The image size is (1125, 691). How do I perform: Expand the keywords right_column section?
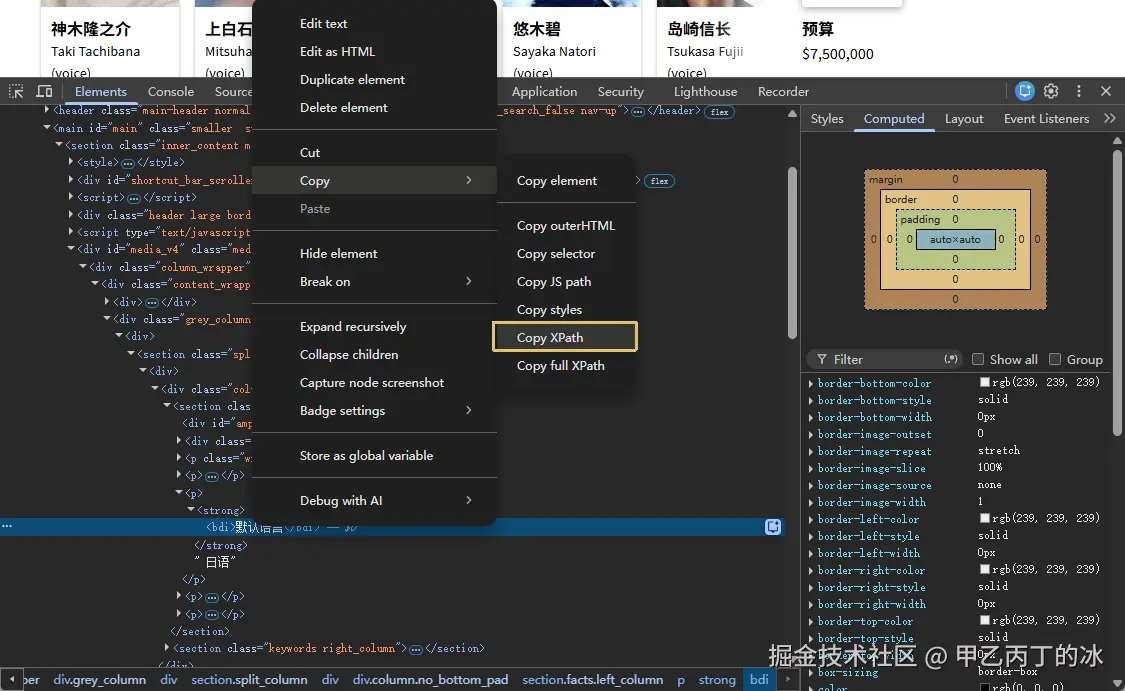[168, 647]
